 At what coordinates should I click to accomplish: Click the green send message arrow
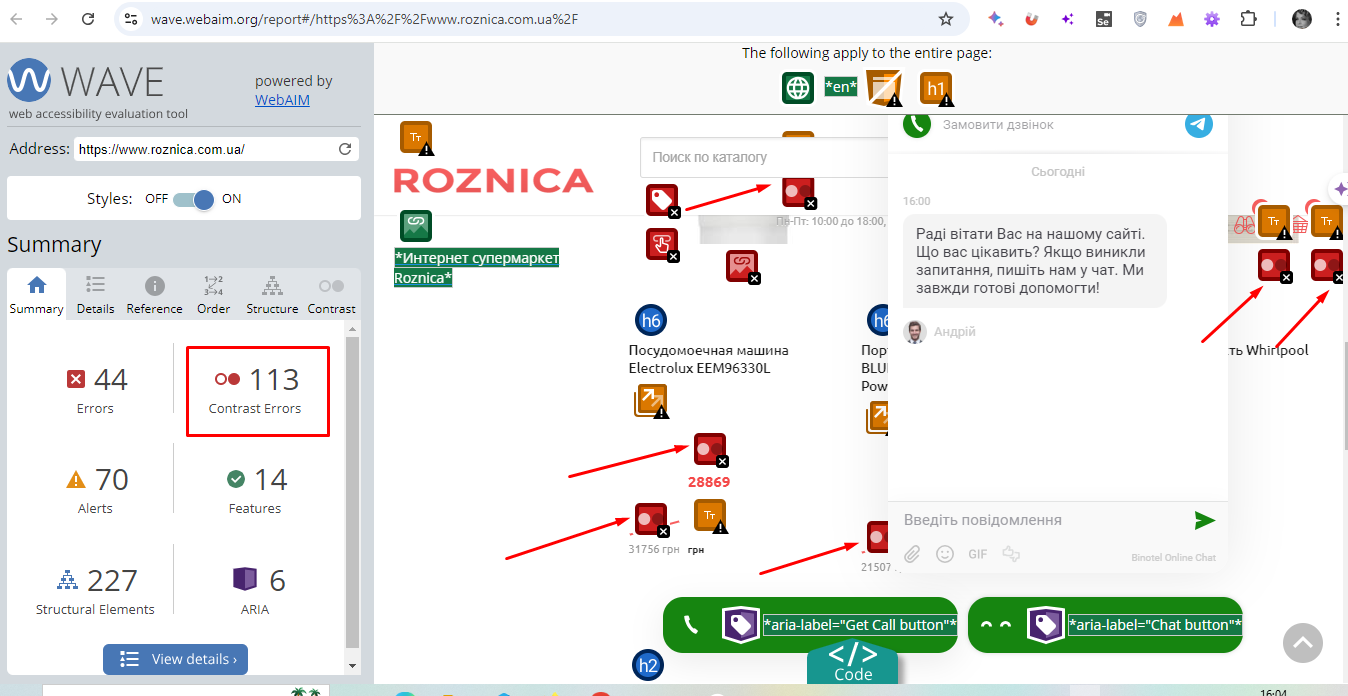[x=1204, y=520]
